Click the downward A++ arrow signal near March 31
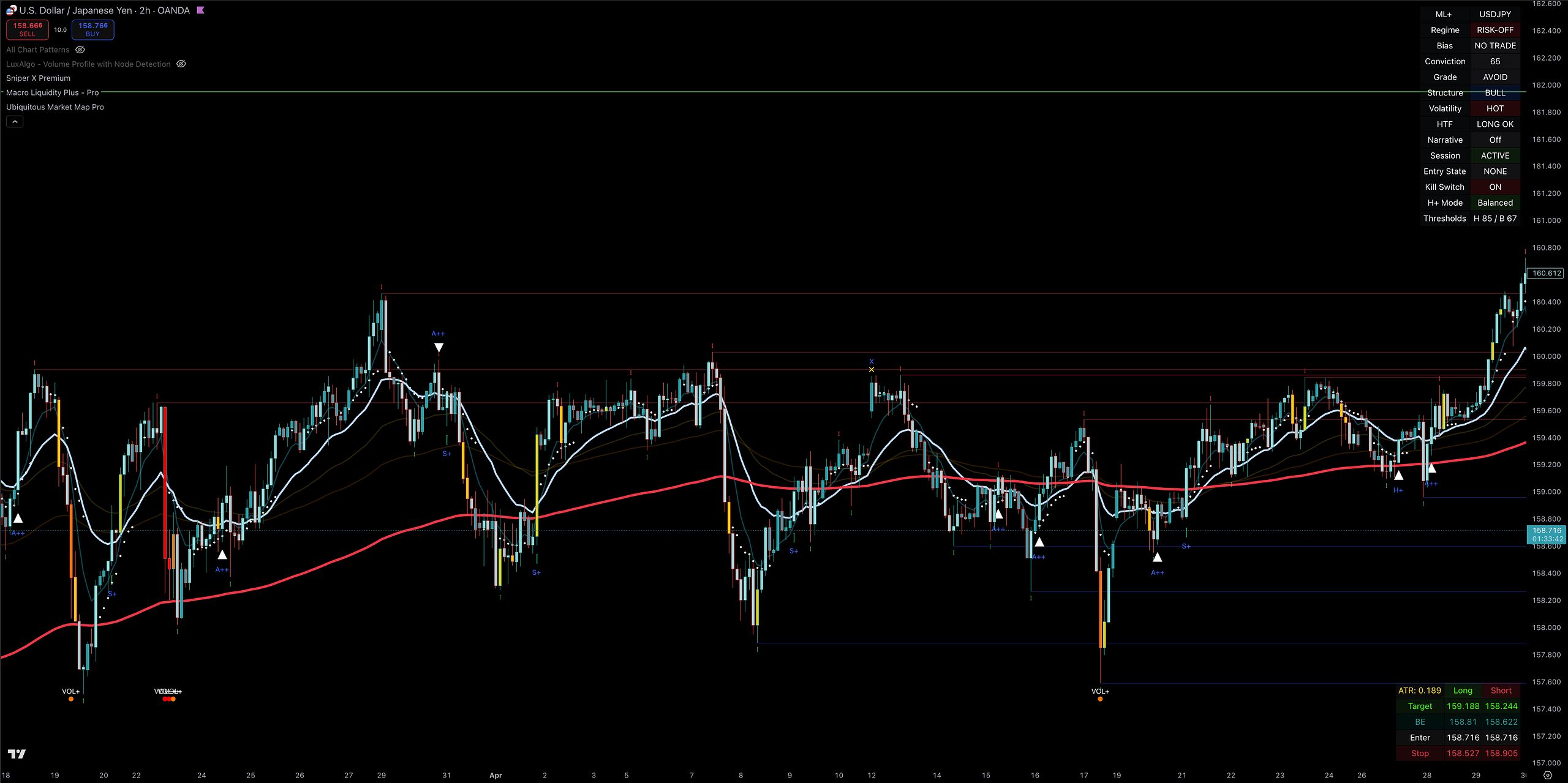 [x=439, y=348]
